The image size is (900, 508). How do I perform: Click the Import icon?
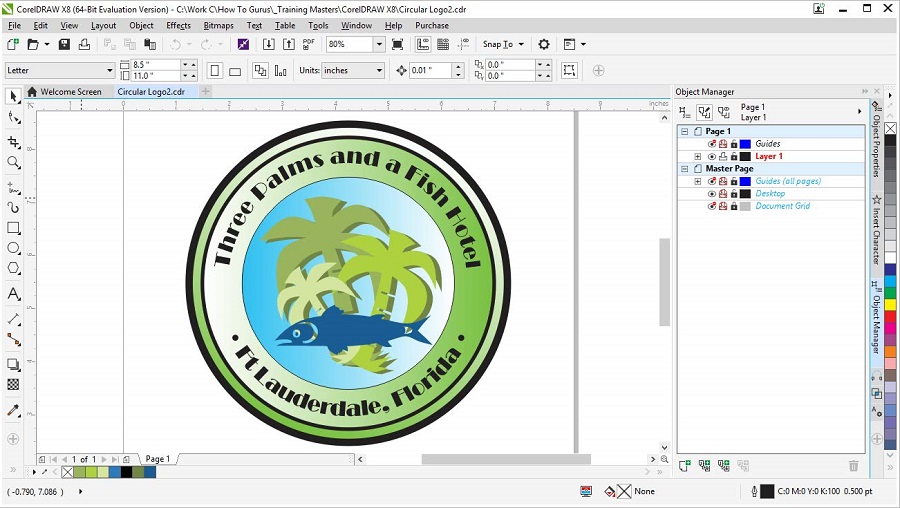pyautogui.click(x=268, y=44)
